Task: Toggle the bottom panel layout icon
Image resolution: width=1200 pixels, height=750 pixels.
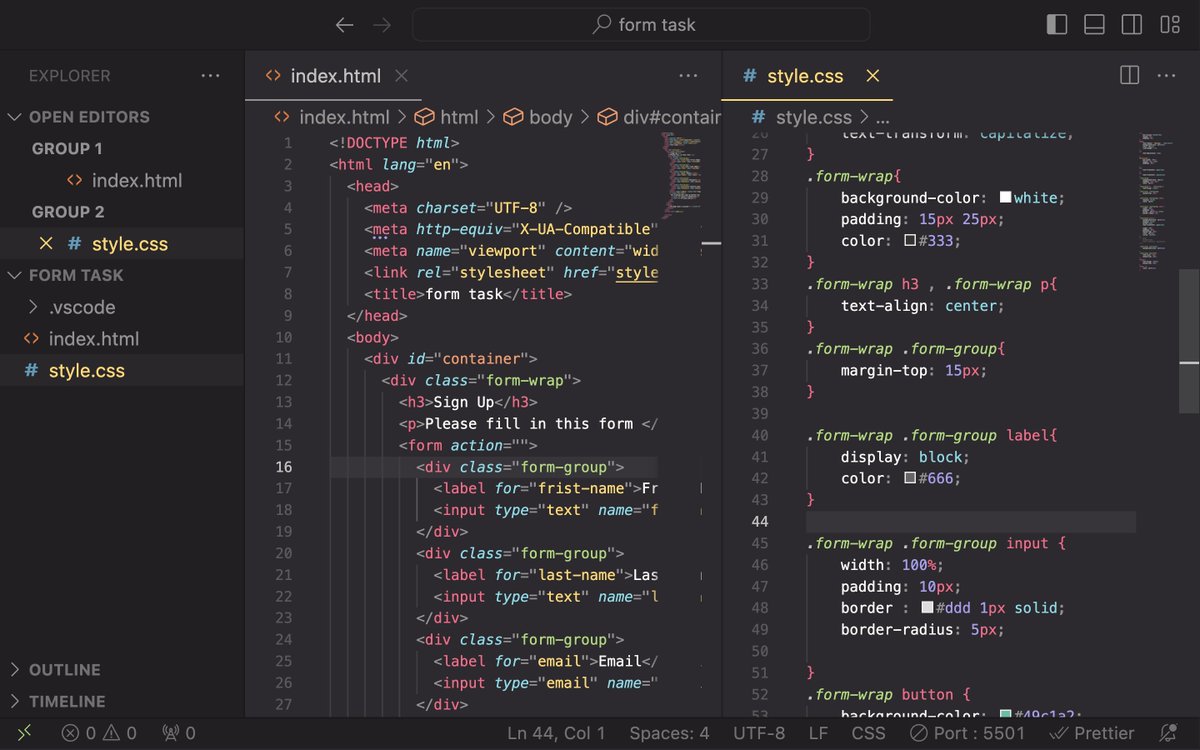Action: pyautogui.click(x=1094, y=25)
